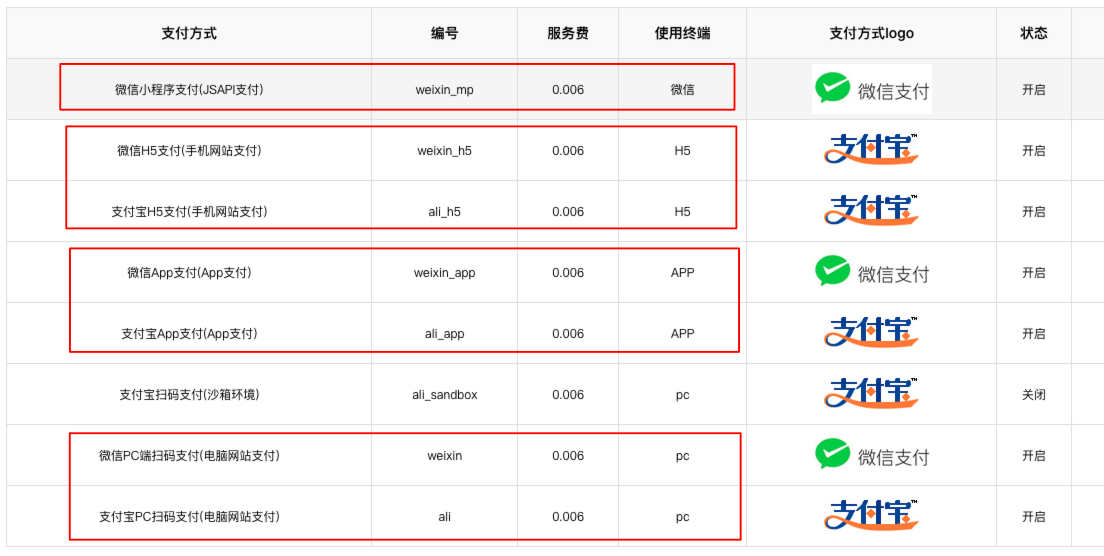This screenshot has width=1104, height=556.
Task: Click the Alipay logo in ali_sandbox row
Action: (x=872, y=394)
